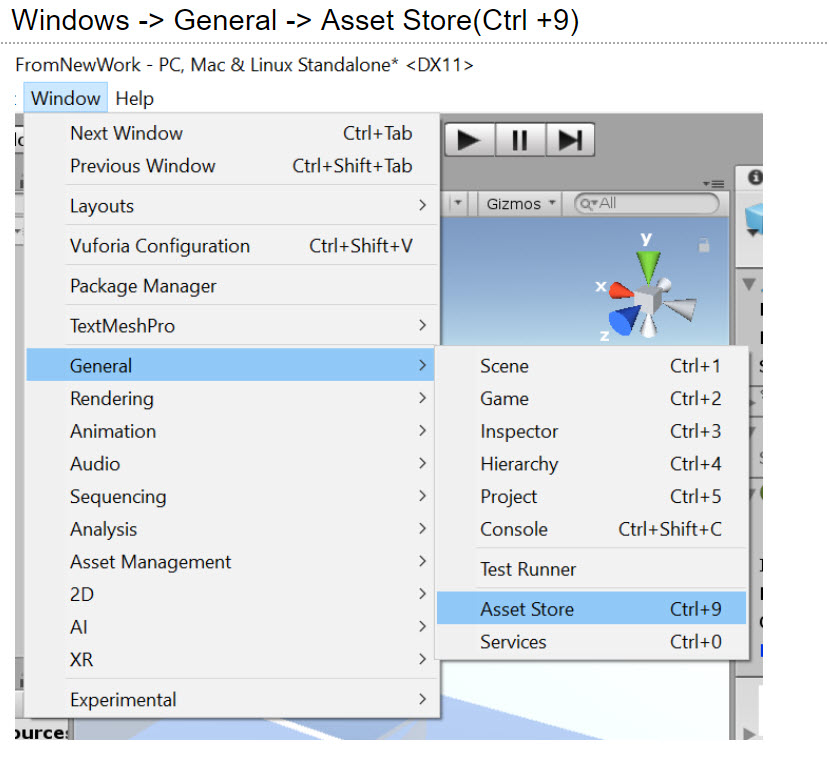Open the Scene view panel options menu
828x761 pixels.
(713, 184)
